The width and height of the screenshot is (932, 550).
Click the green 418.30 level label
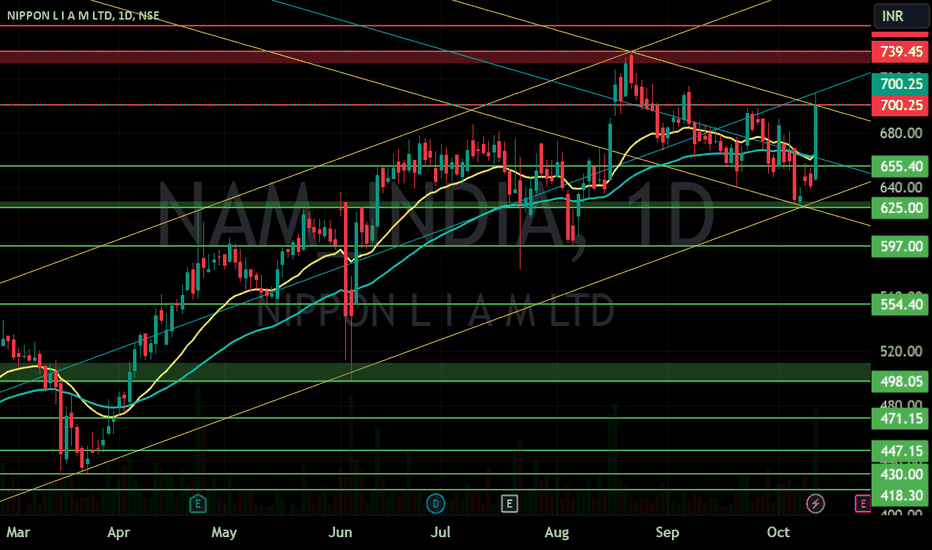(900, 495)
